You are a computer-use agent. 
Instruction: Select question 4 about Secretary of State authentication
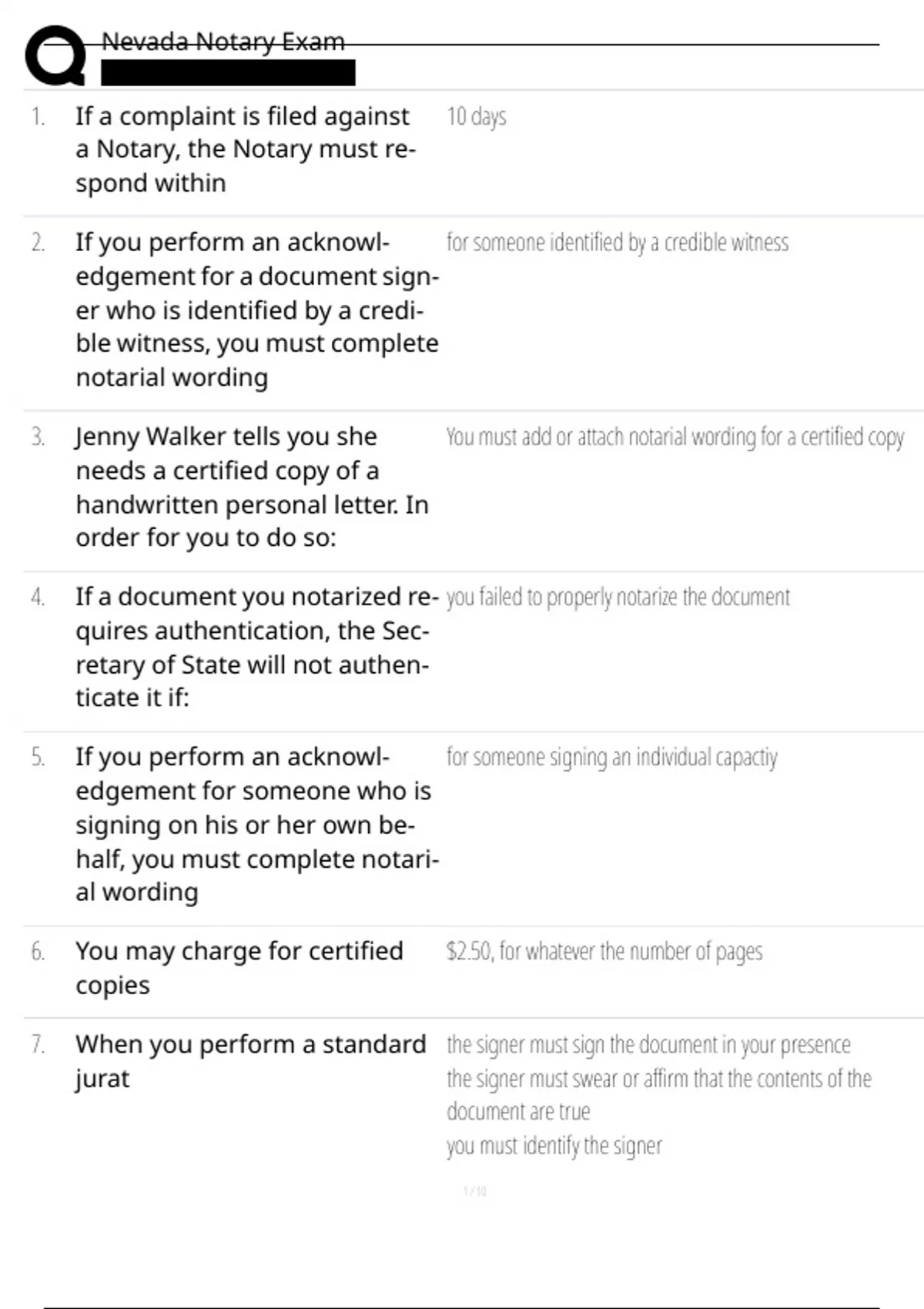(x=256, y=648)
